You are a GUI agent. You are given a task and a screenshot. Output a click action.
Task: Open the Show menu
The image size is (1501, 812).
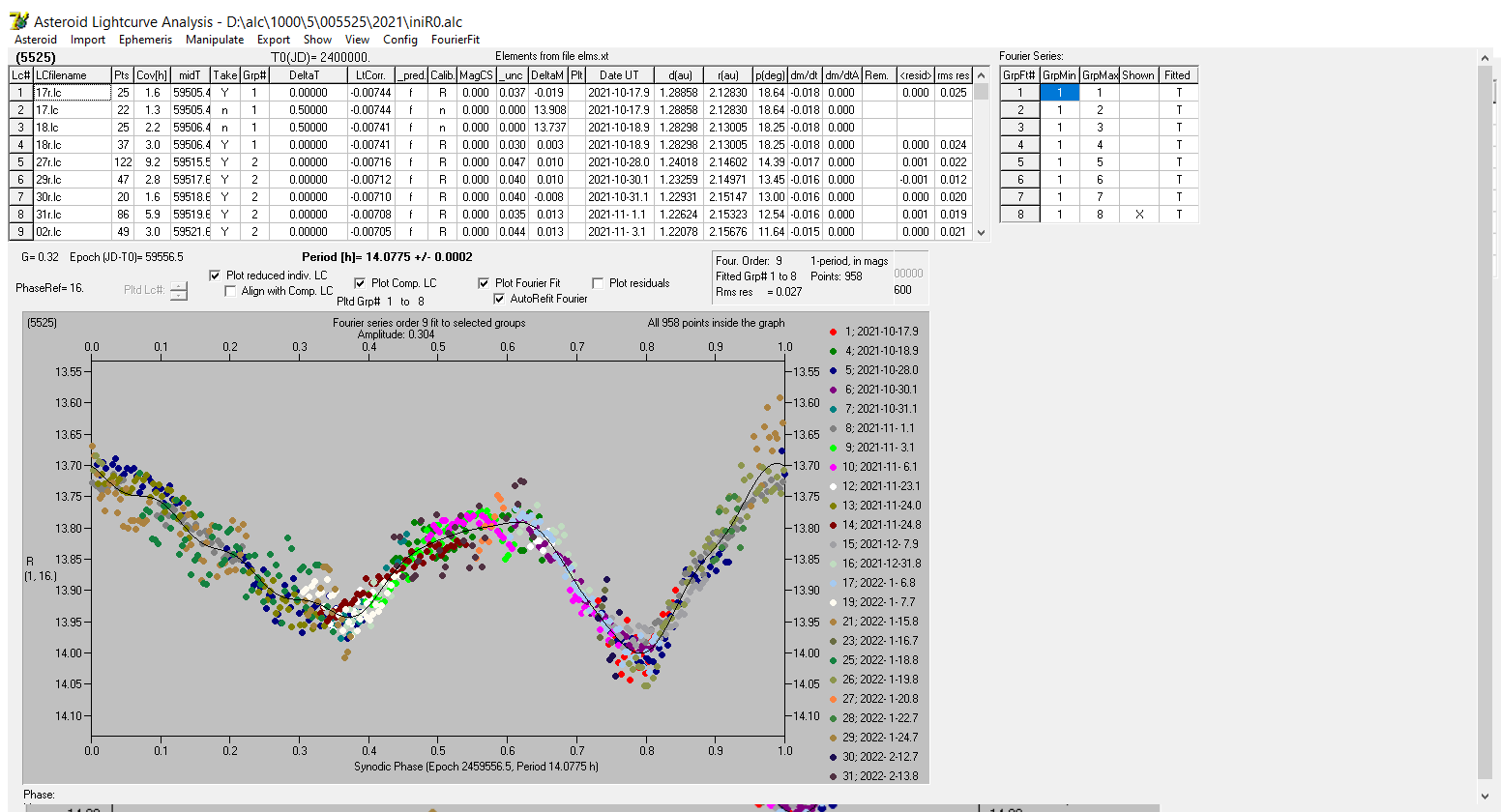tap(317, 40)
